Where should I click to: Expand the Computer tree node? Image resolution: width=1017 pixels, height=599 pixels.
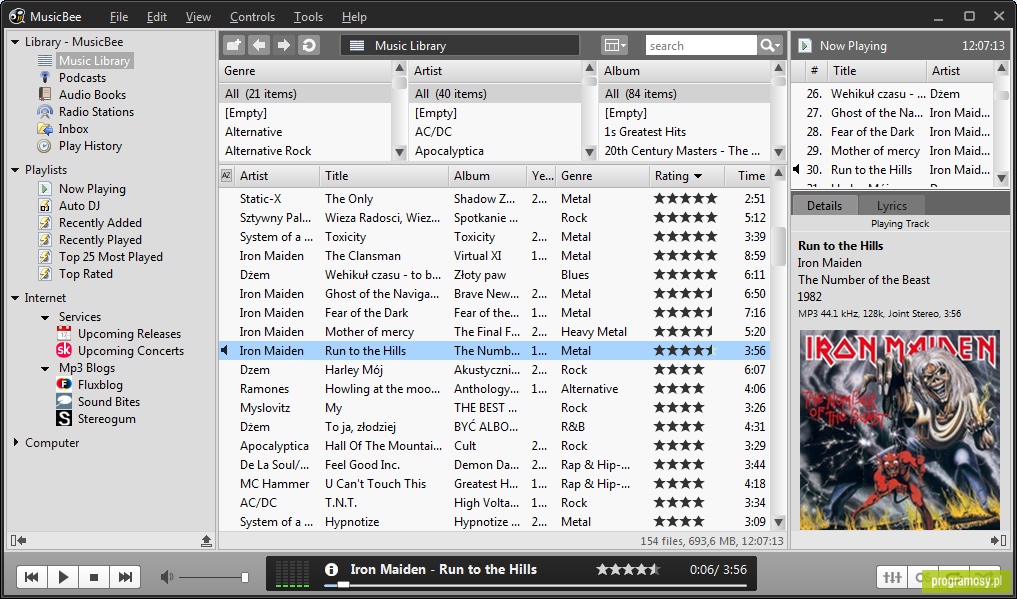16,443
